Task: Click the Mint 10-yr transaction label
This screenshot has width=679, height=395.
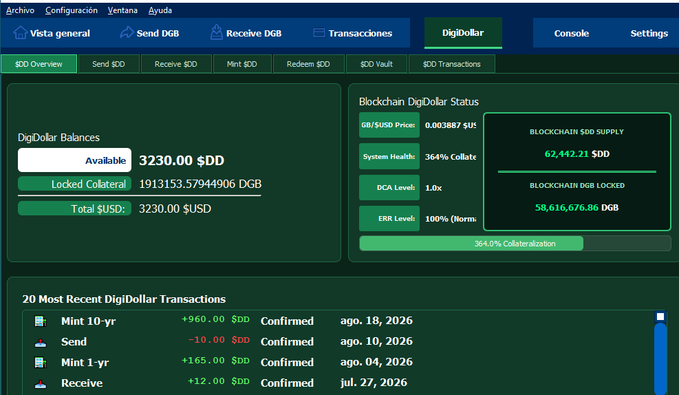Action: click(x=88, y=321)
